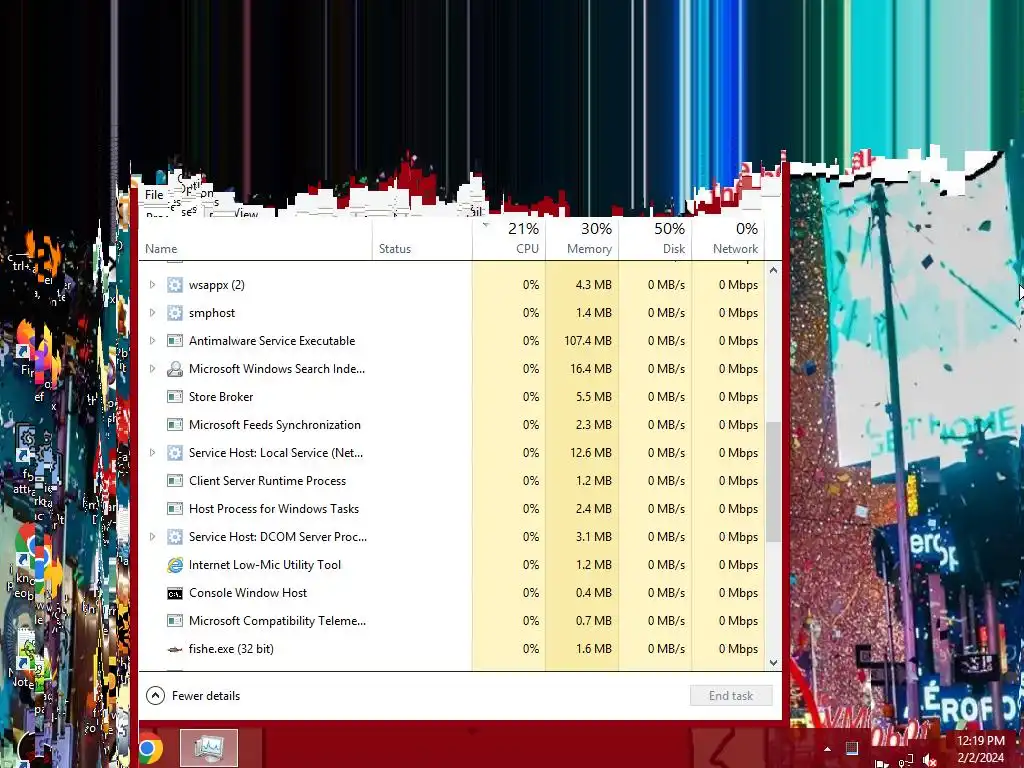Click the Service Host: Local Service gear icon
This screenshot has height=768, width=1024.
[x=174, y=453]
